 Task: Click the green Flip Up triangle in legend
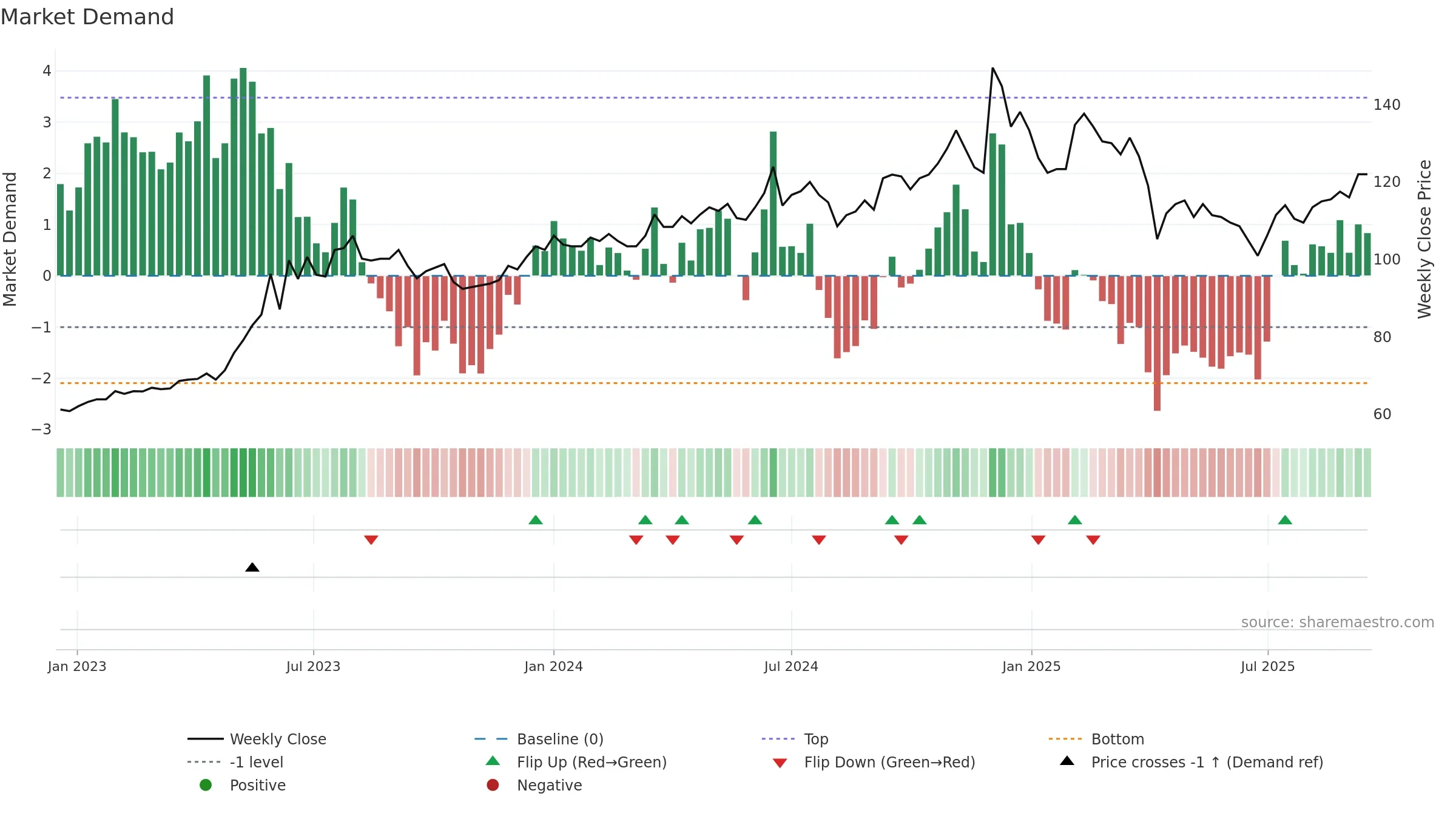(493, 761)
